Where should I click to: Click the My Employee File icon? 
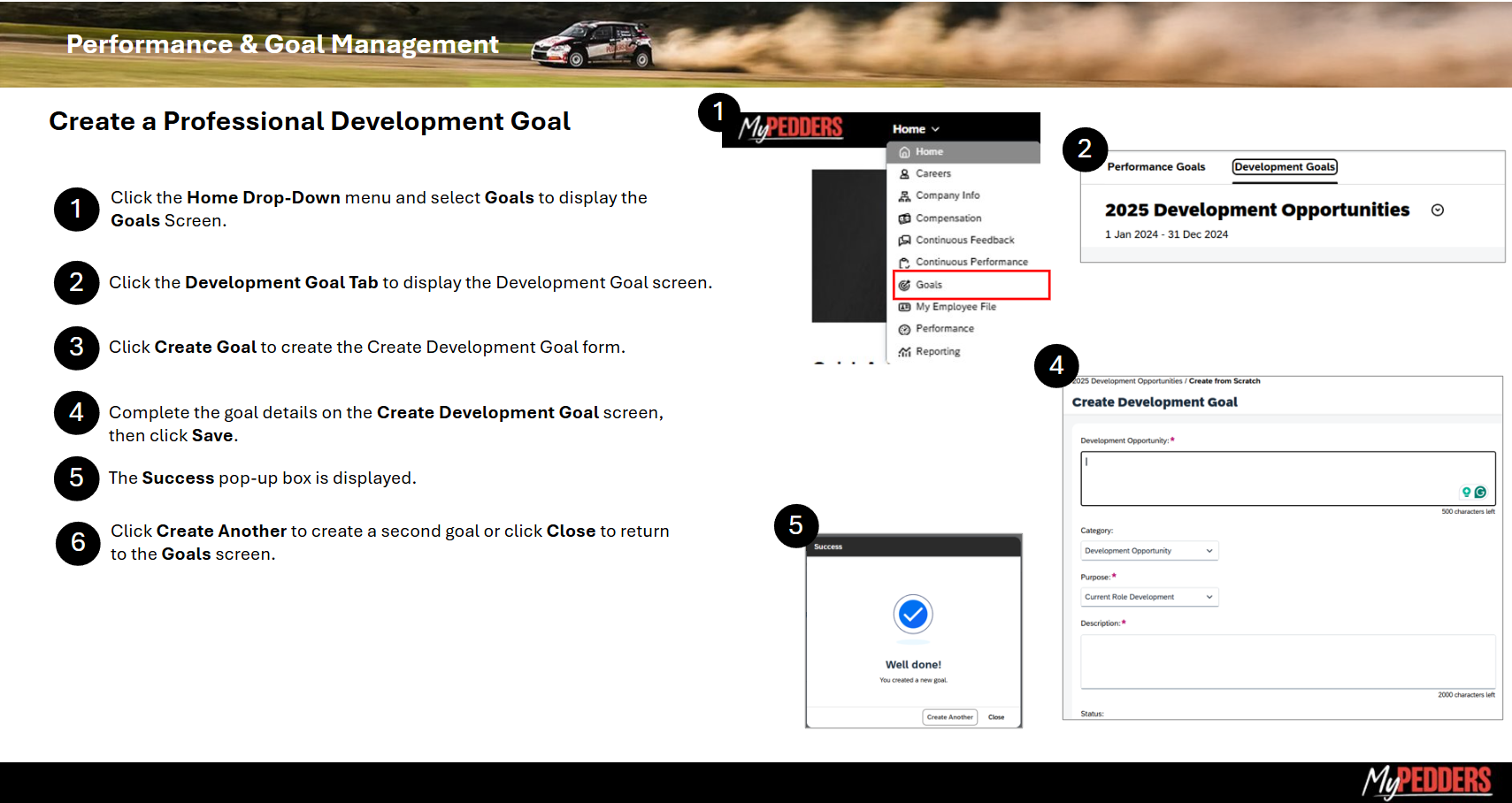[x=904, y=307]
